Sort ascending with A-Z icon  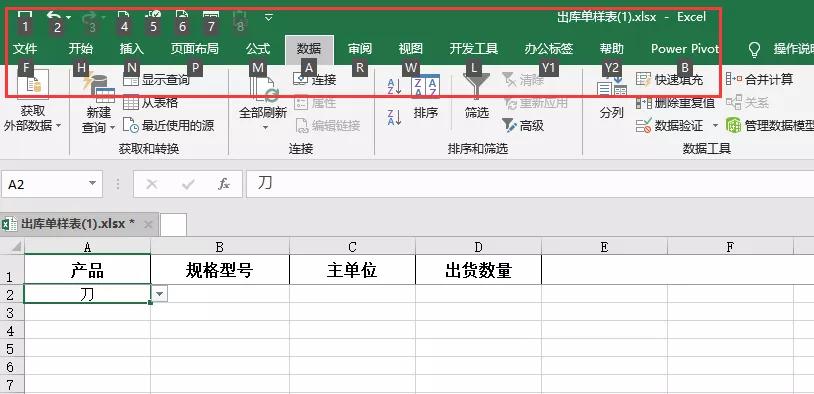point(395,86)
